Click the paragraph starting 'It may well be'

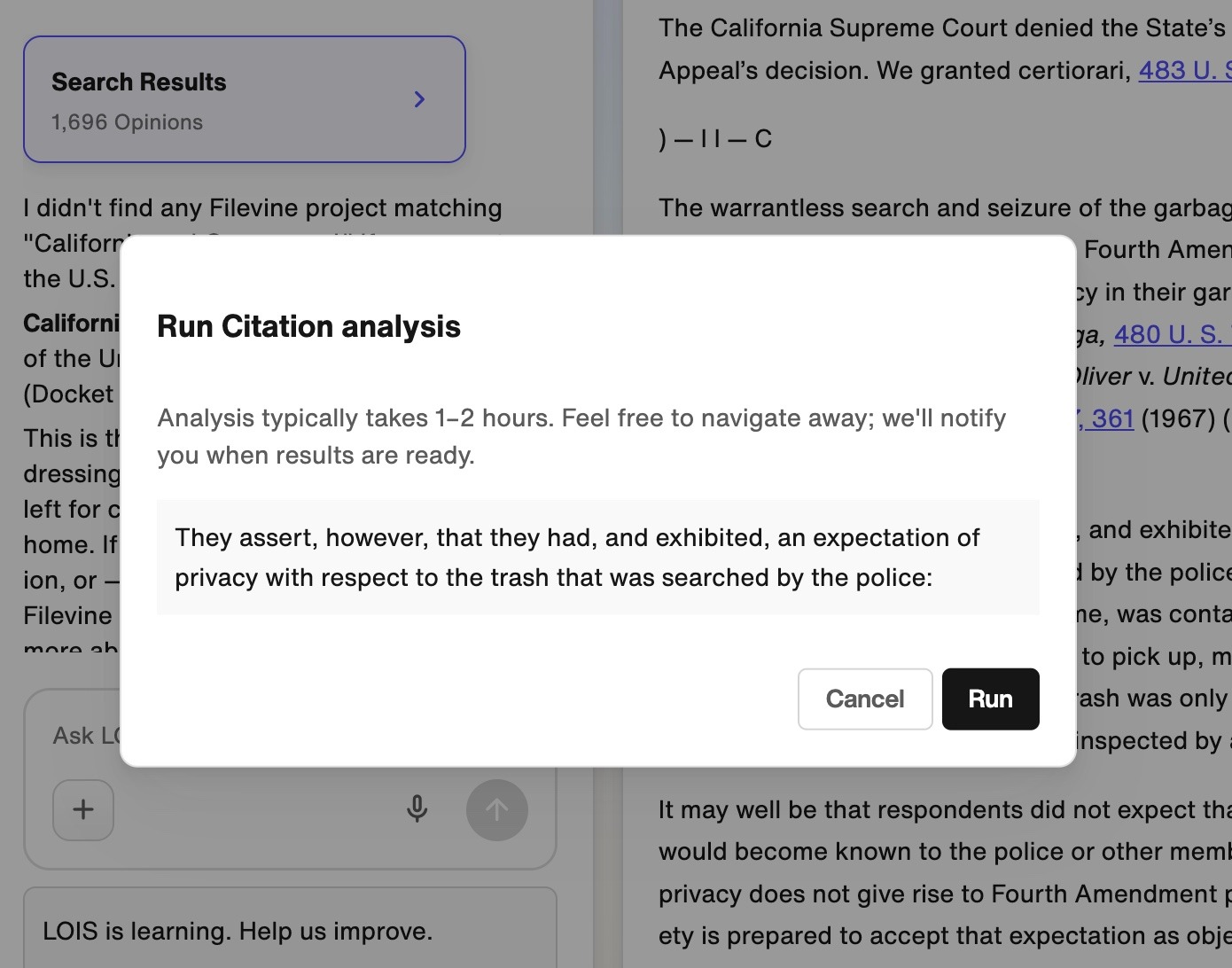pos(945,873)
